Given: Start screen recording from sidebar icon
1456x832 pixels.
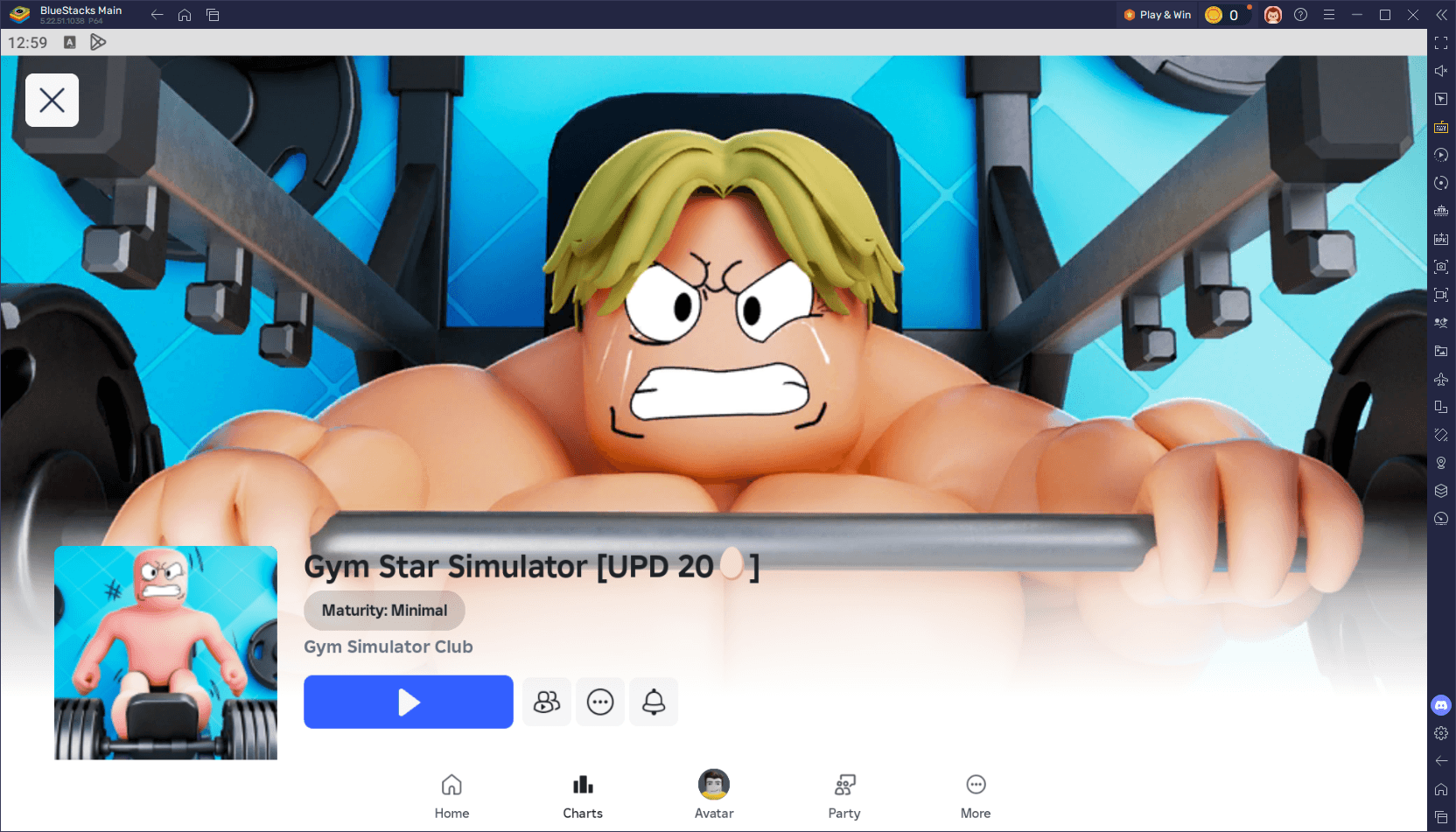Looking at the screenshot, I should pyautogui.click(x=1441, y=295).
